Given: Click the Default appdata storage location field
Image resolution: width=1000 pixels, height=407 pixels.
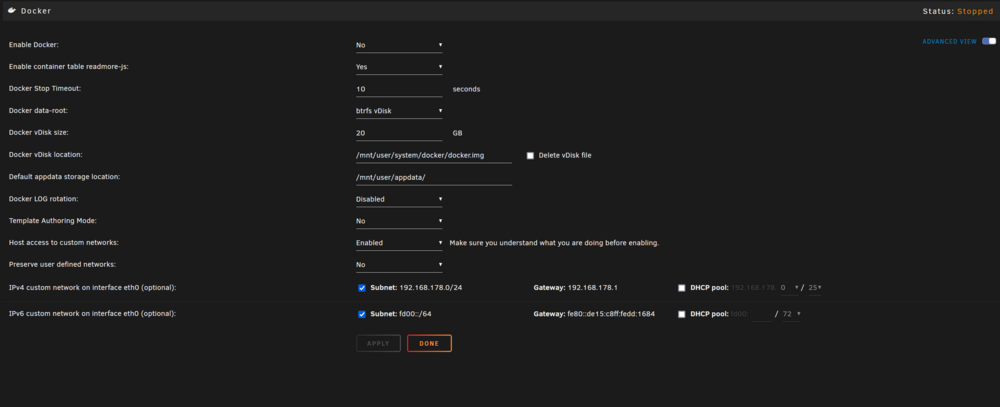Looking at the screenshot, I should tap(434, 177).
